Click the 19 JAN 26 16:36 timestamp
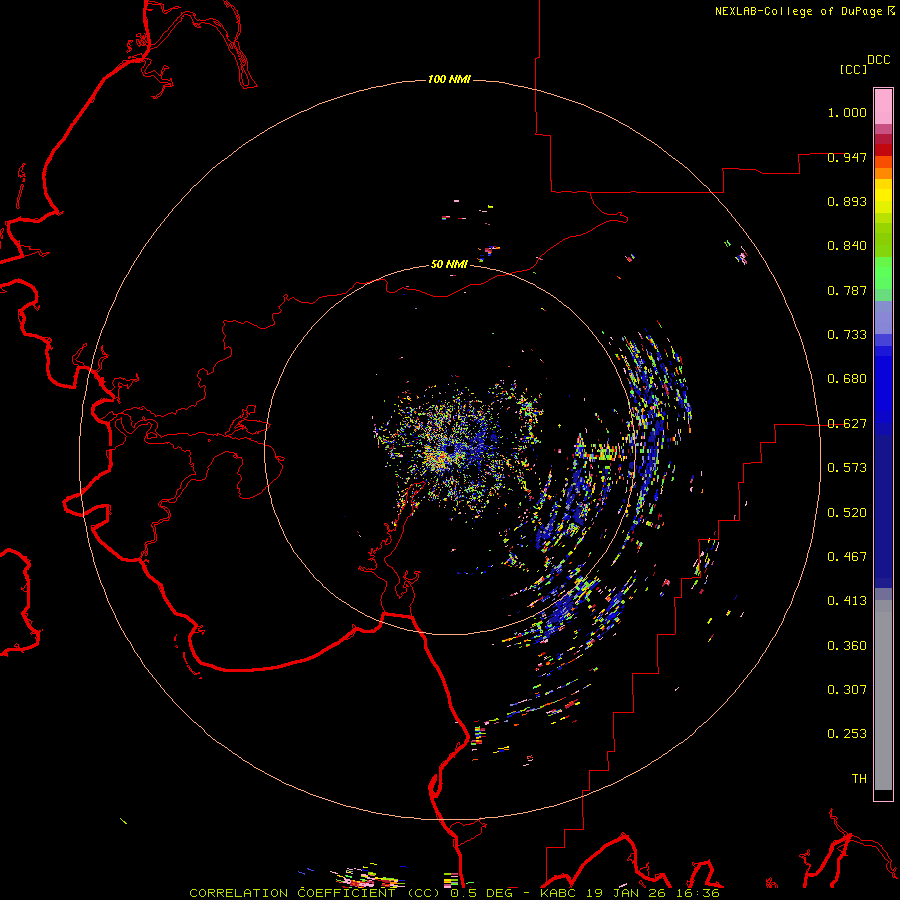This screenshot has width=900, height=900. point(653,893)
